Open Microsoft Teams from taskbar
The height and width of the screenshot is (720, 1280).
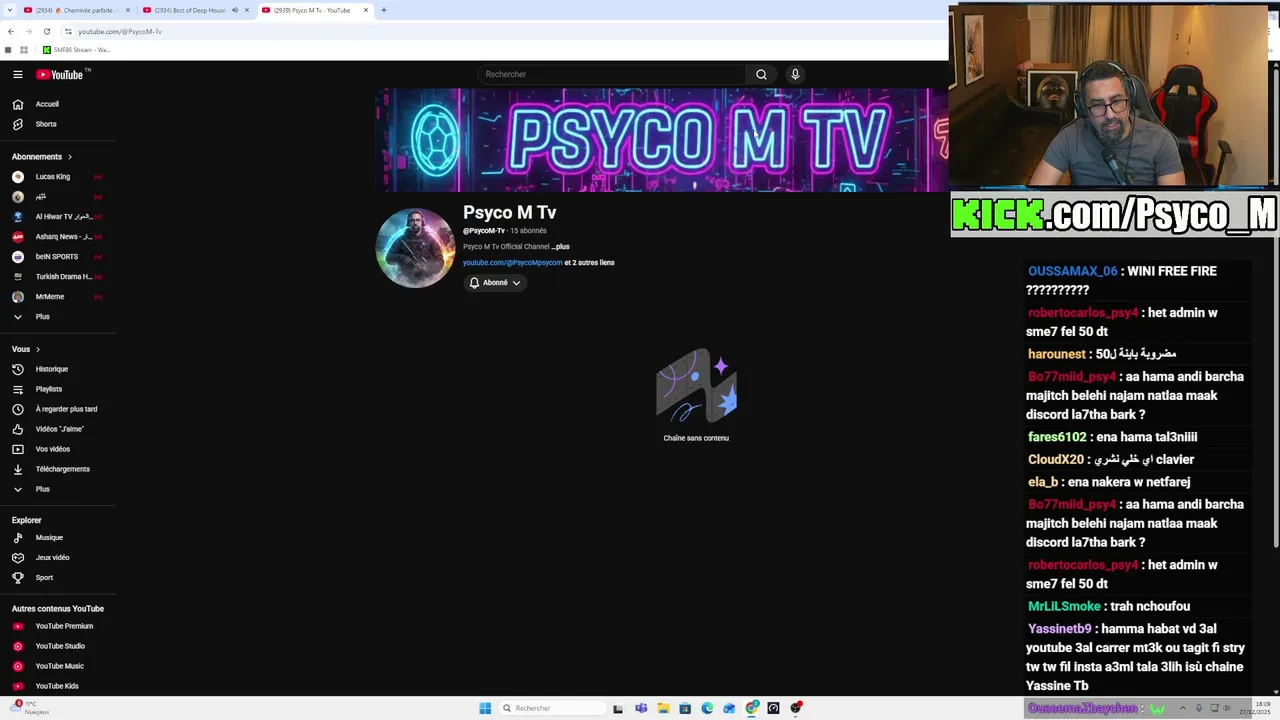[x=640, y=708]
